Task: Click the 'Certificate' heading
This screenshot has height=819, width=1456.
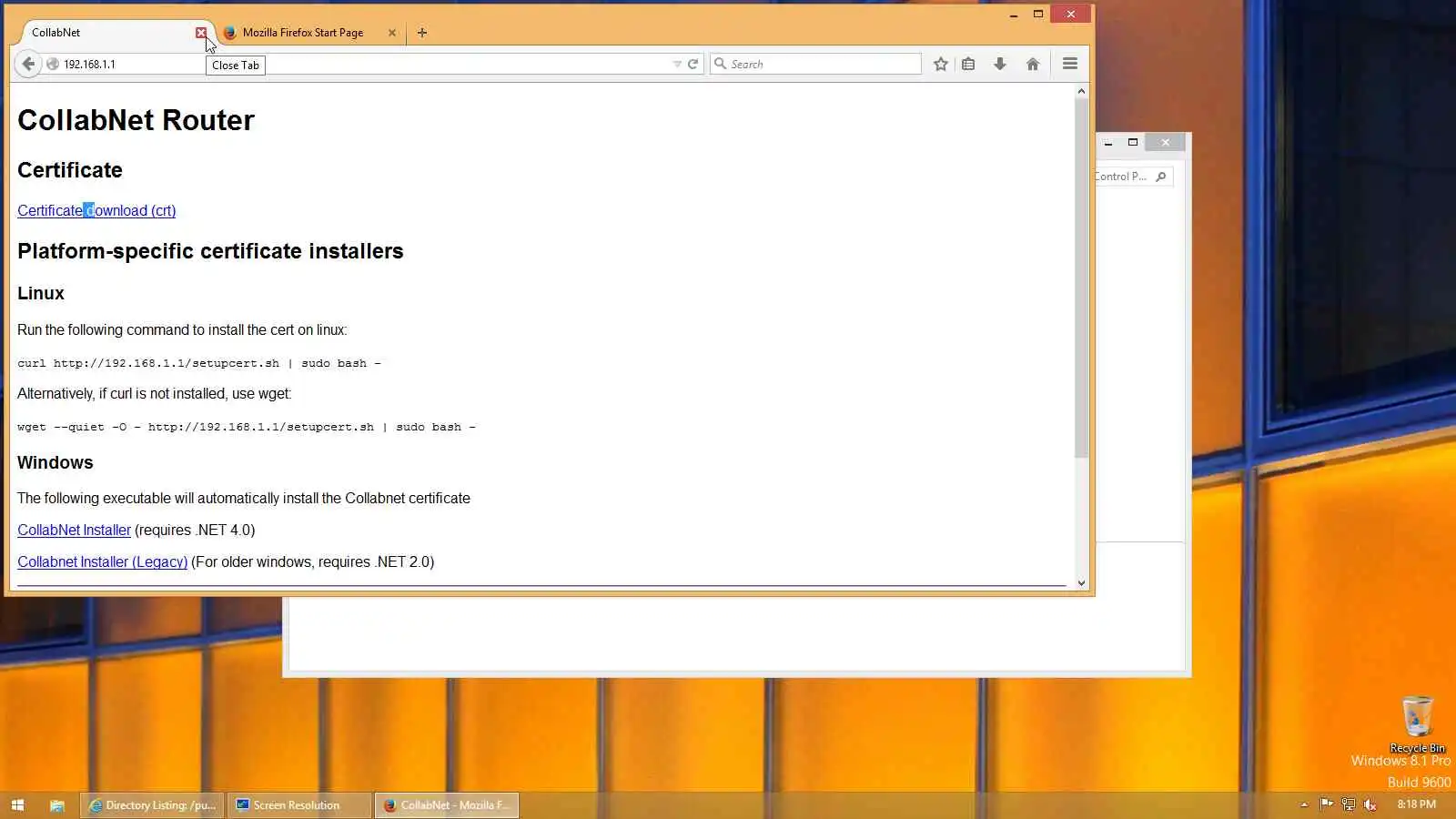Action: 70,170
